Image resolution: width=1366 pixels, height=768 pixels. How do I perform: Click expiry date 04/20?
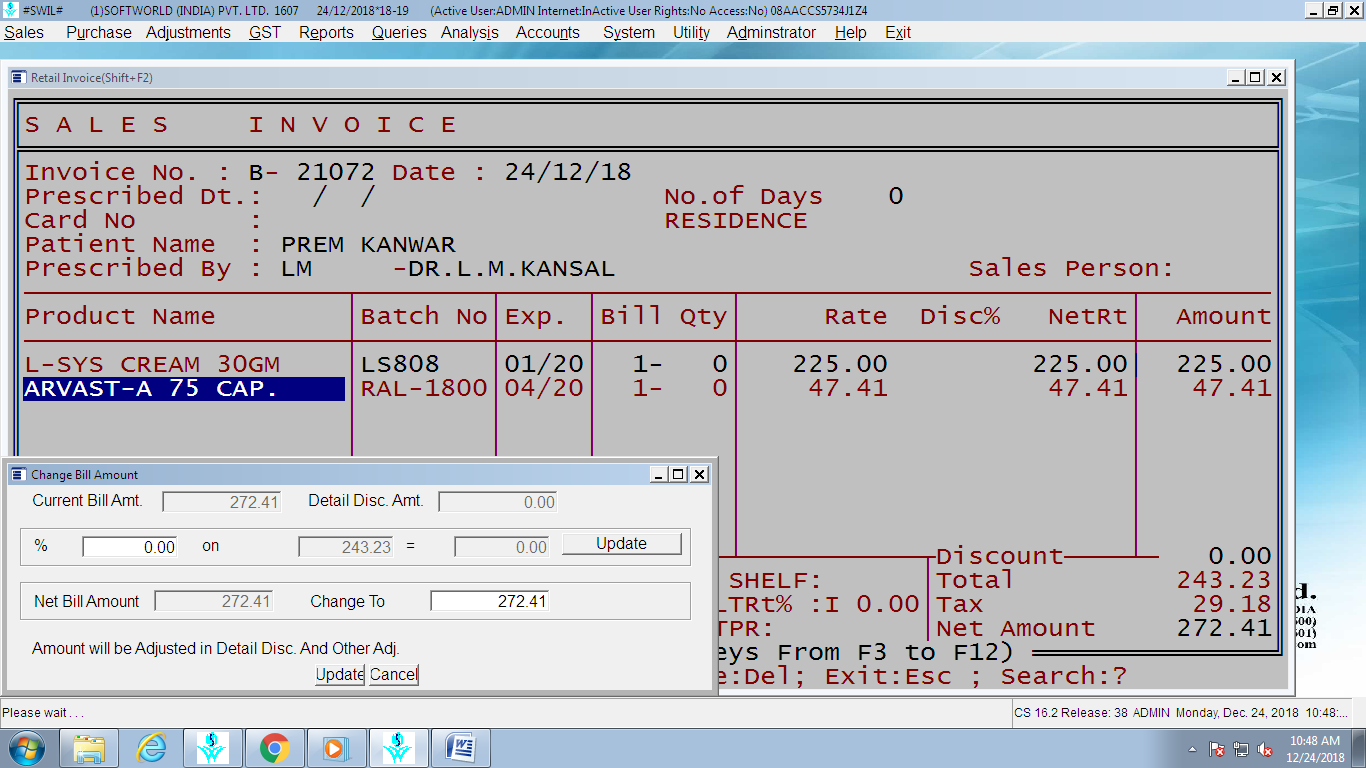[x=544, y=388]
